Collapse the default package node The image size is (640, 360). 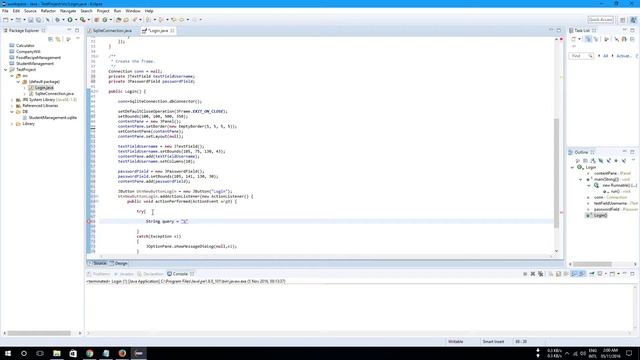18,82
